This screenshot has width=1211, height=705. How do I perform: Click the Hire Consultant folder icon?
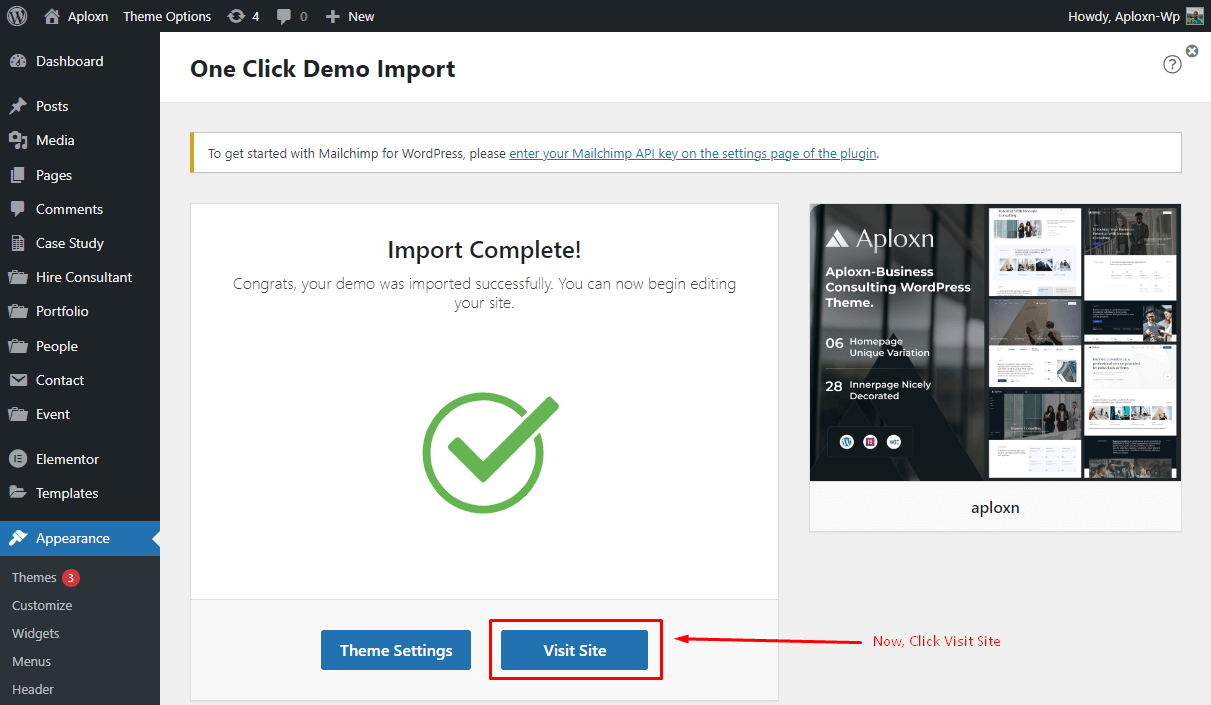tap(18, 277)
